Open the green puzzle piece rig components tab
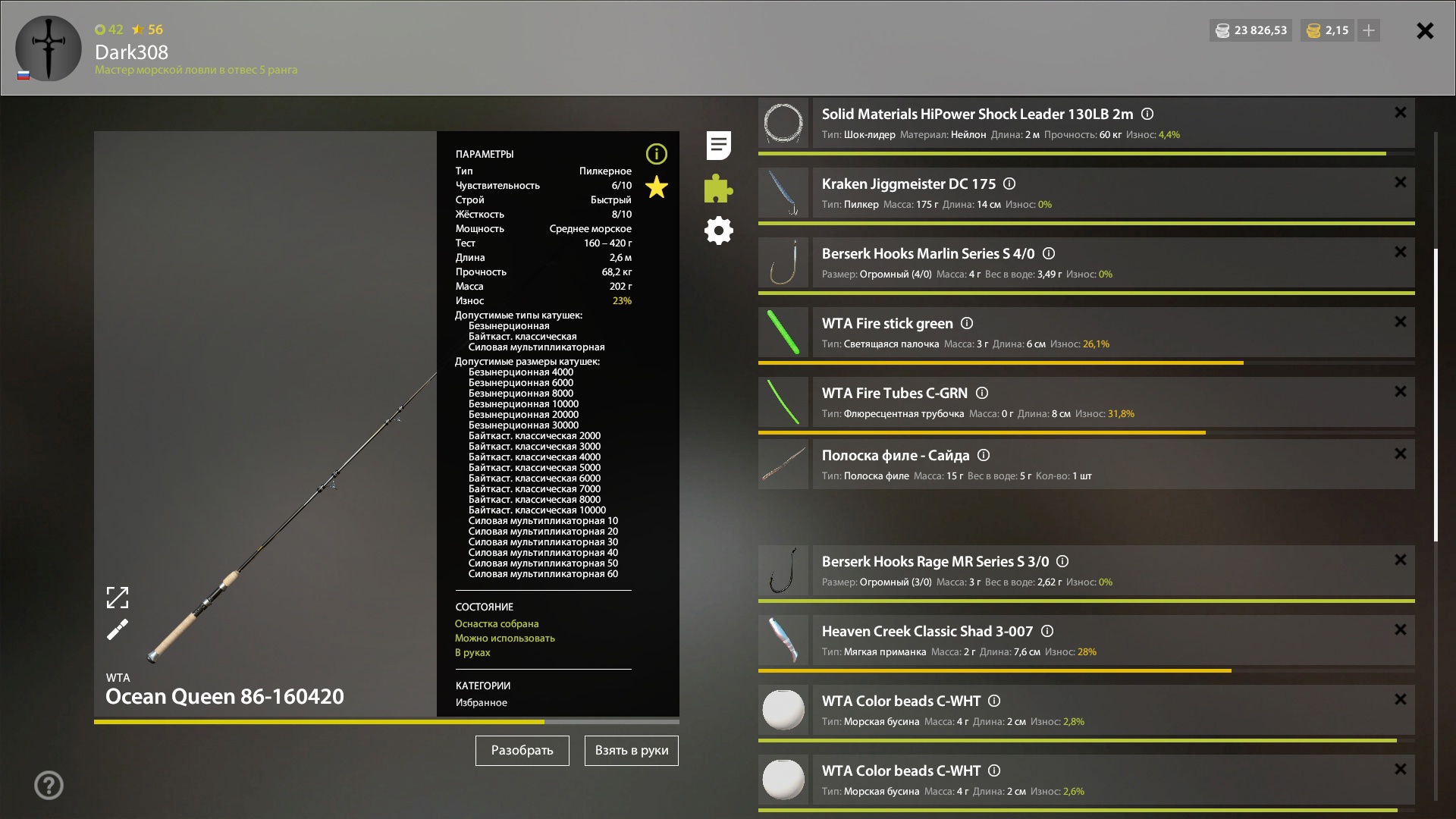The width and height of the screenshot is (1456, 819). tap(718, 188)
